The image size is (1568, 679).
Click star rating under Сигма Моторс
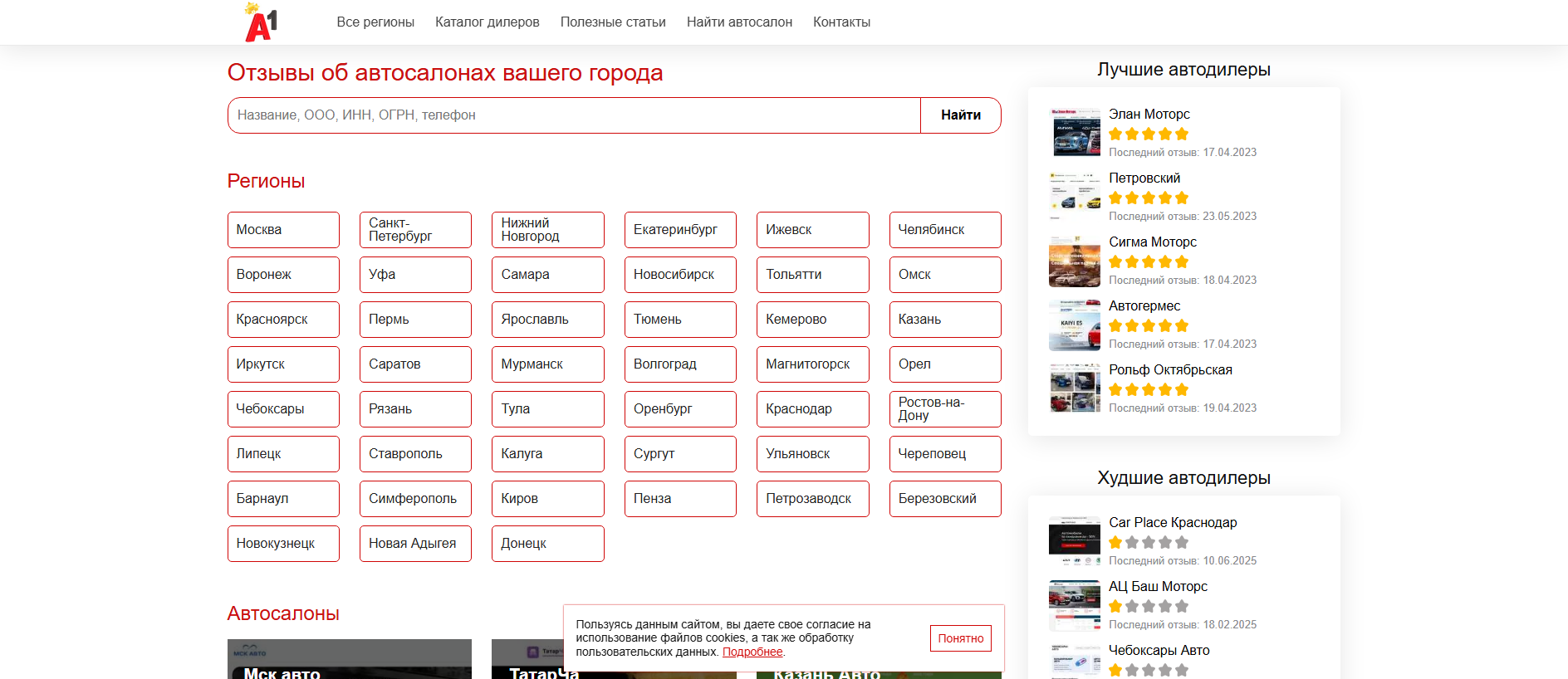click(1149, 262)
